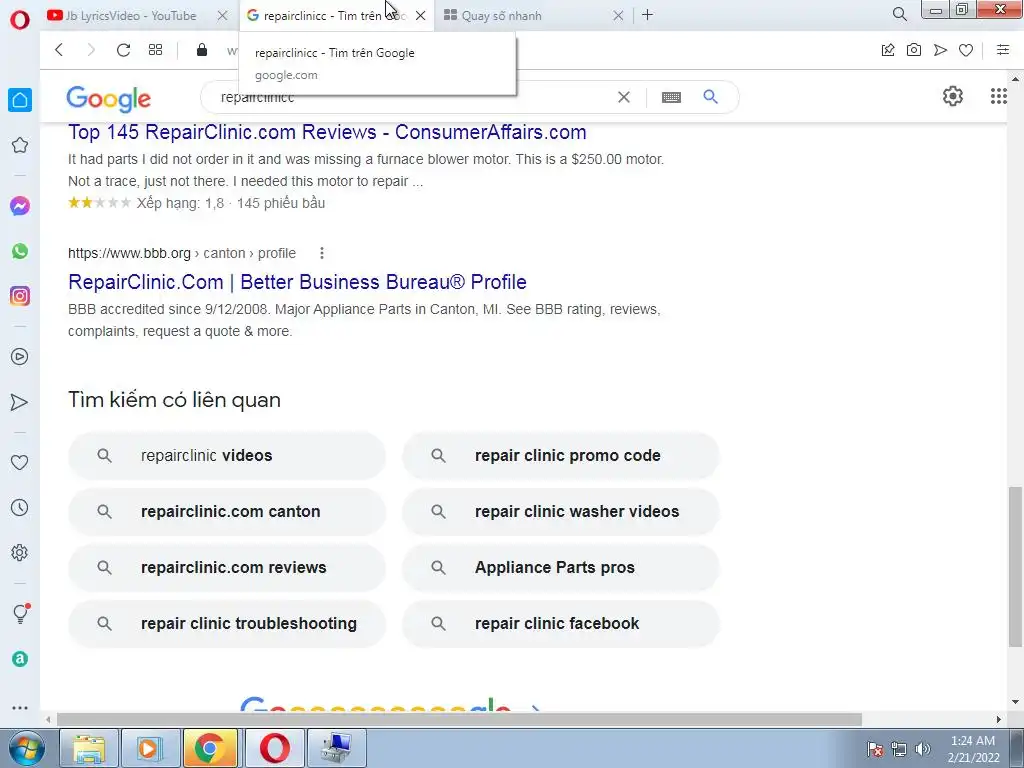
Task: Open sidebar bookmarks heart panel
Action: coord(20,462)
